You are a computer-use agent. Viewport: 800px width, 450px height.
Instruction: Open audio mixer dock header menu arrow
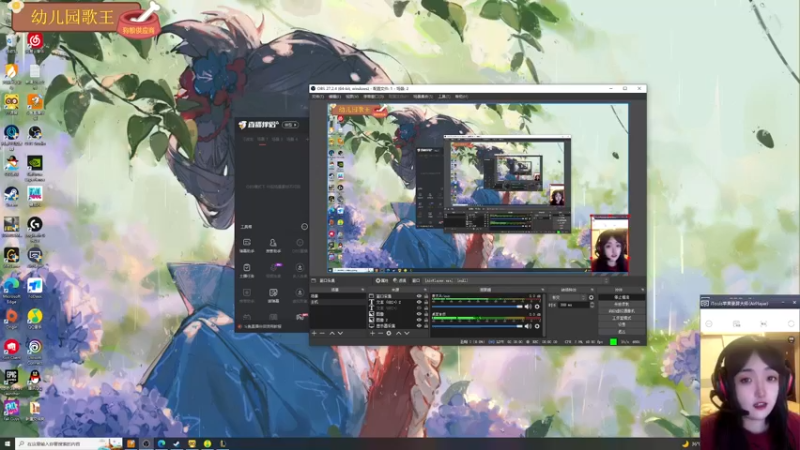click(542, 290)
